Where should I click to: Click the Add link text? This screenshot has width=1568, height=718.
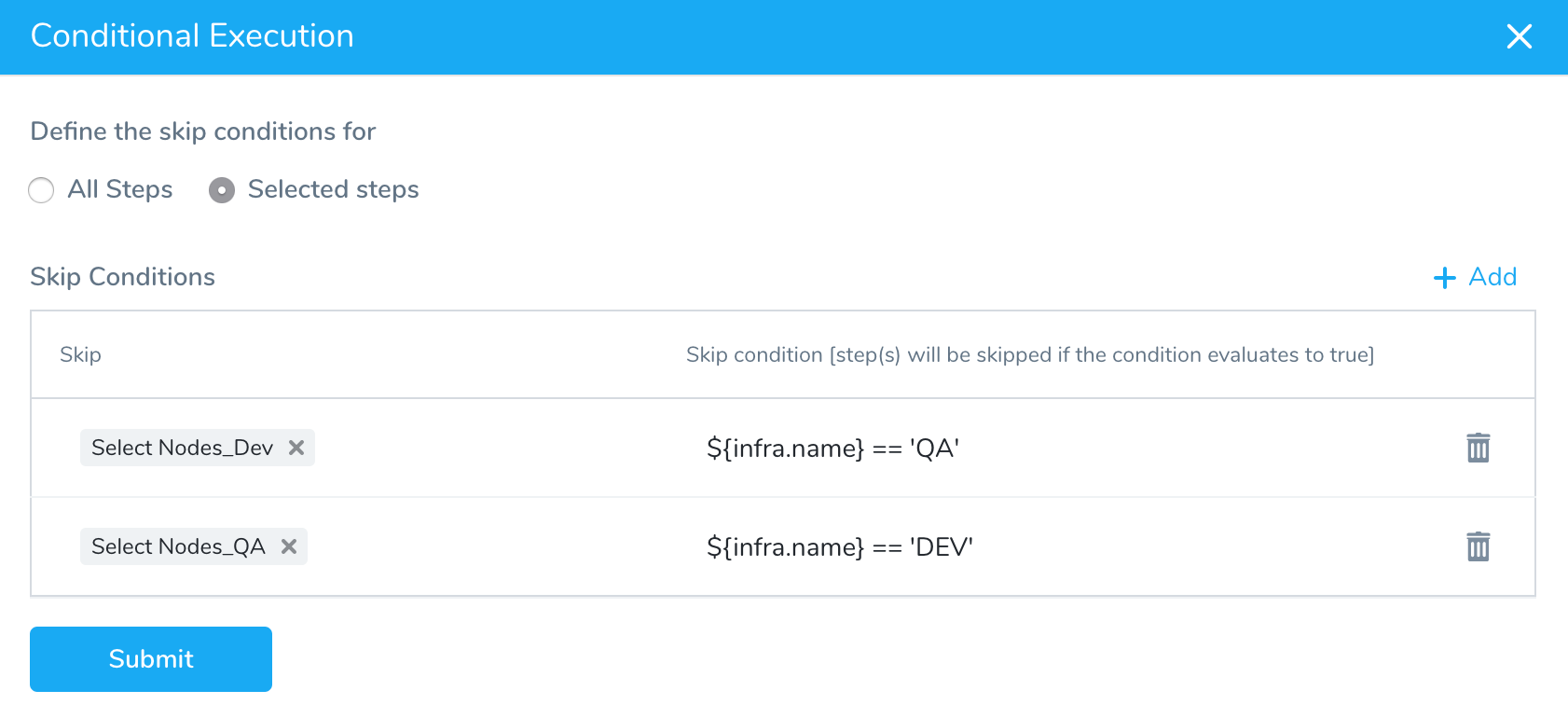coord(1492,277)
